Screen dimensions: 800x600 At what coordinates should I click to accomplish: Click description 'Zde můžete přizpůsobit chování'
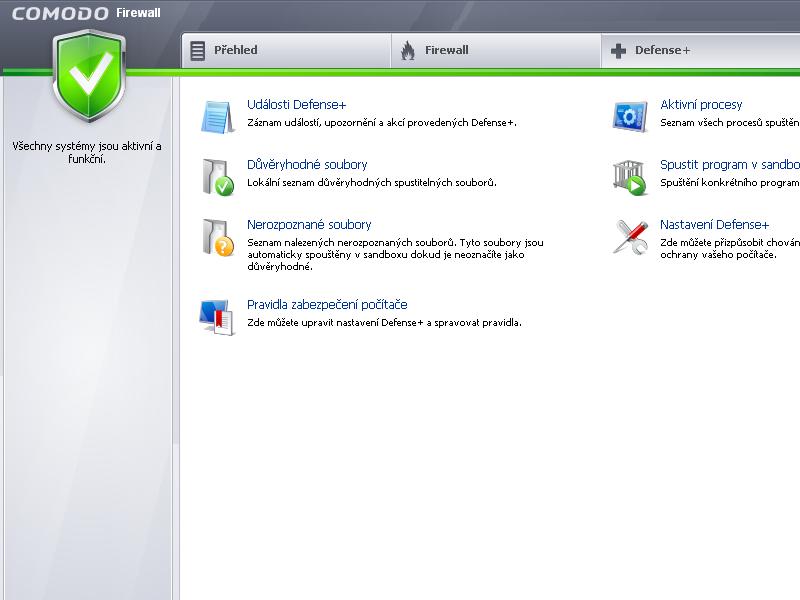coord(730,243)
